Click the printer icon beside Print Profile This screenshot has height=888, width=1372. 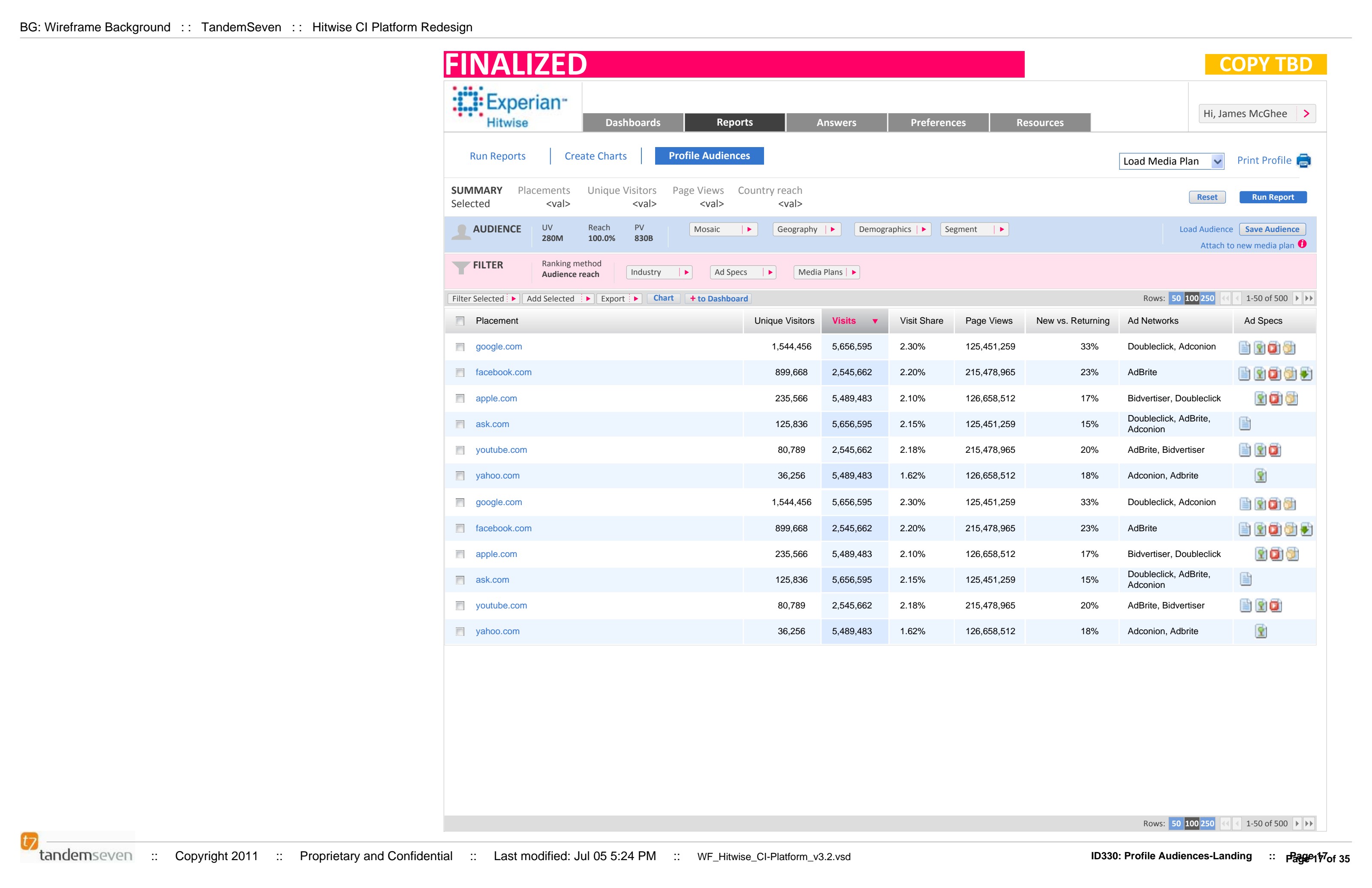point(1303,161)
